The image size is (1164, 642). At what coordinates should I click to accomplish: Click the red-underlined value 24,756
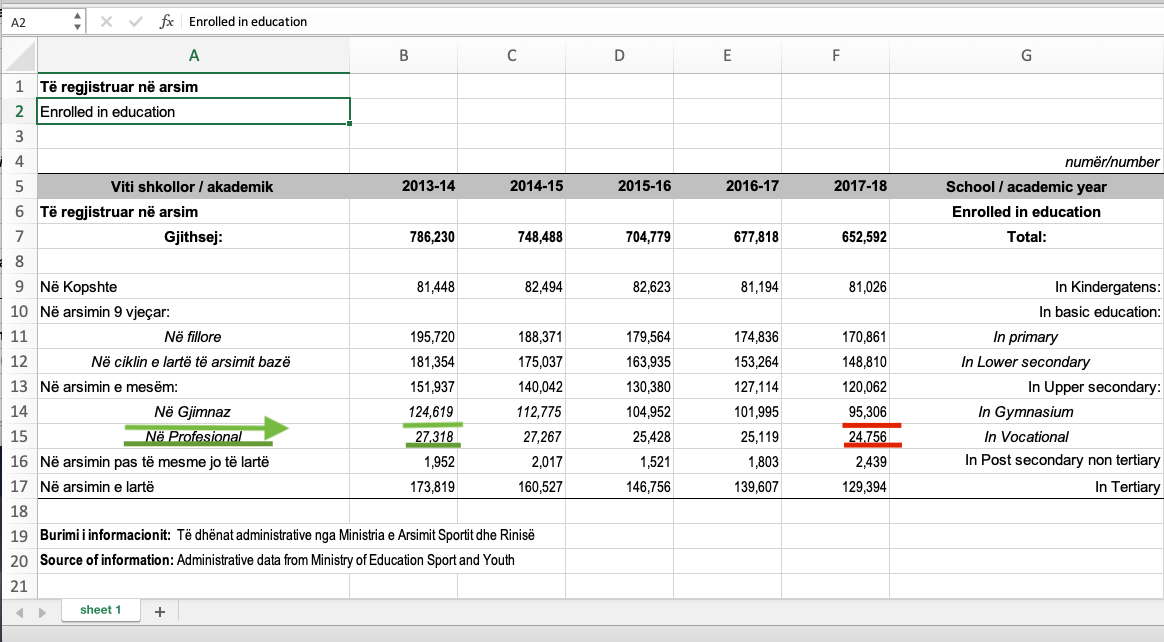[866, 437]
